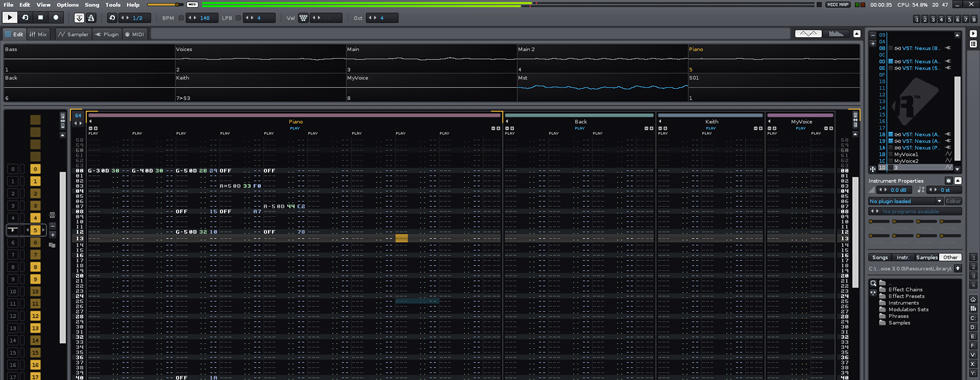
Task: Open the MIDI tab
Action: point(134,34)
